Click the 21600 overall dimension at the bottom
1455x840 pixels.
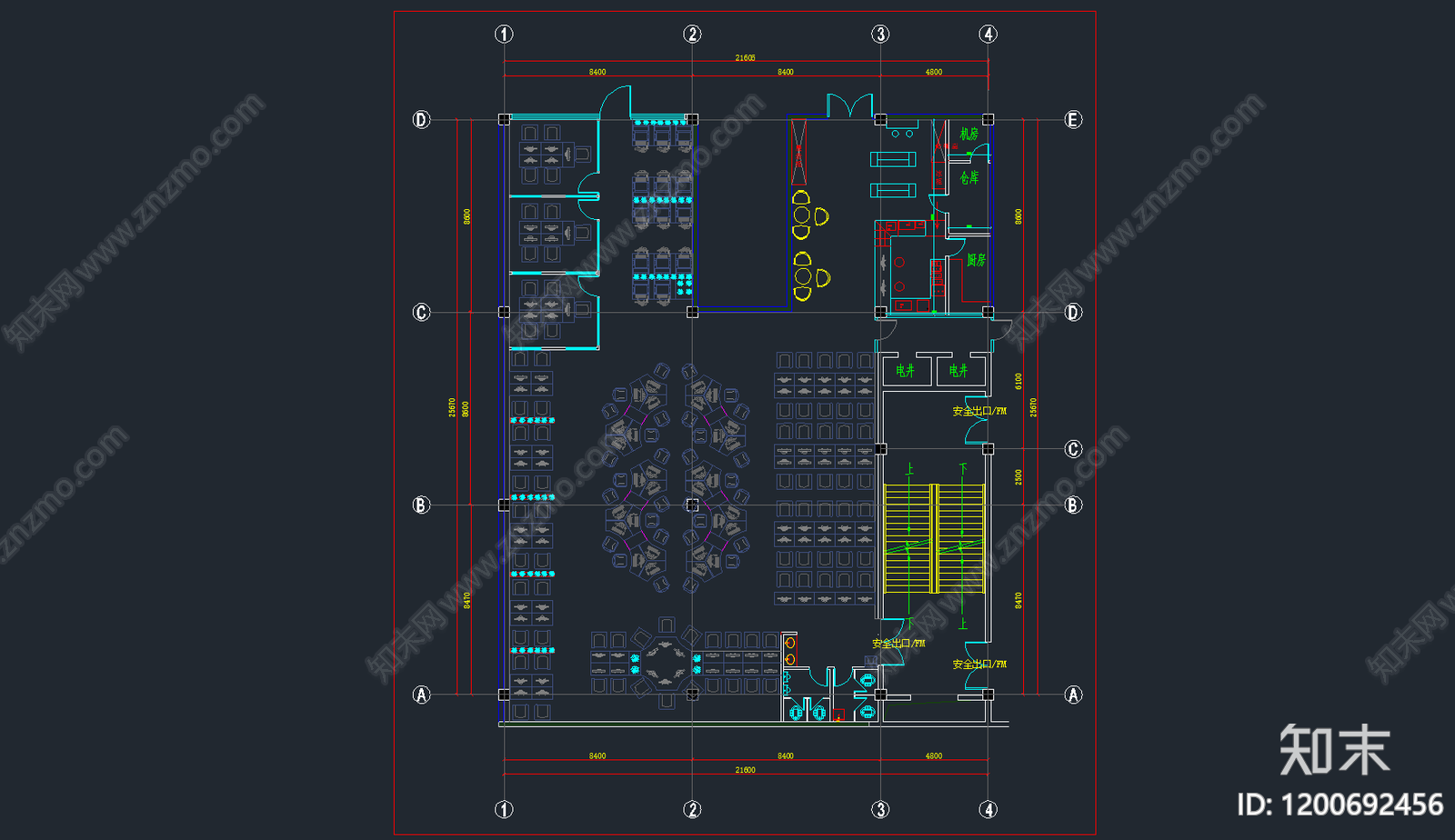[745, 770]
